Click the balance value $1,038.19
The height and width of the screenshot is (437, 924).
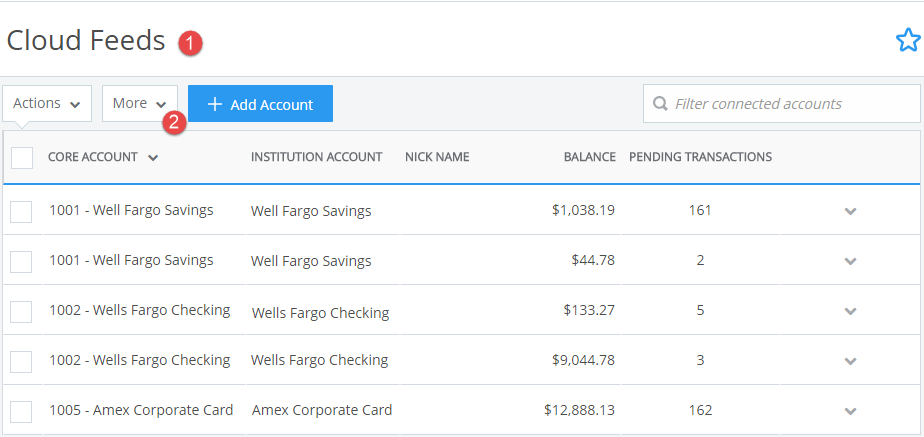(x=583, y=210)
